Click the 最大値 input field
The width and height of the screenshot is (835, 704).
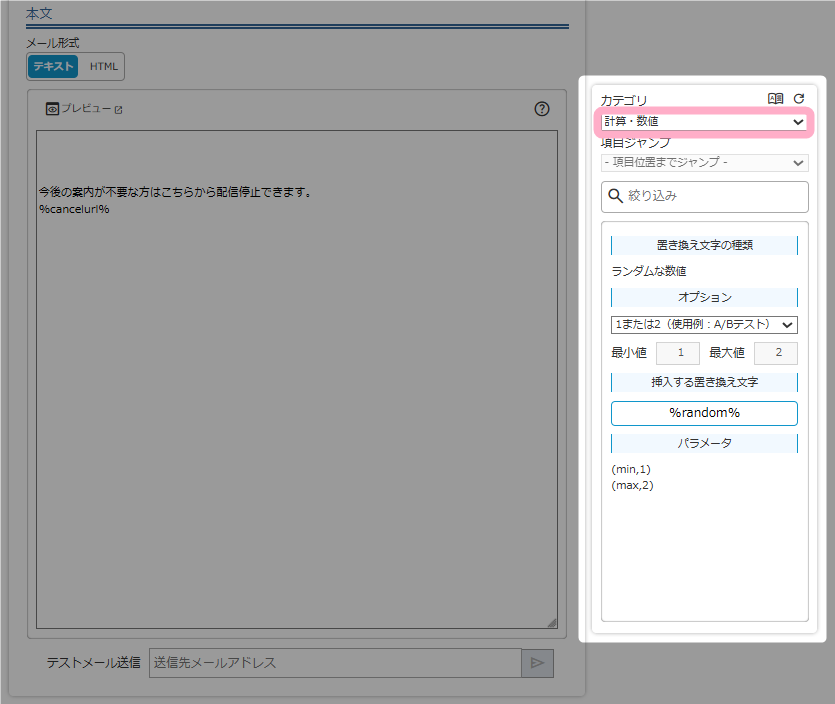coord(776,353)
